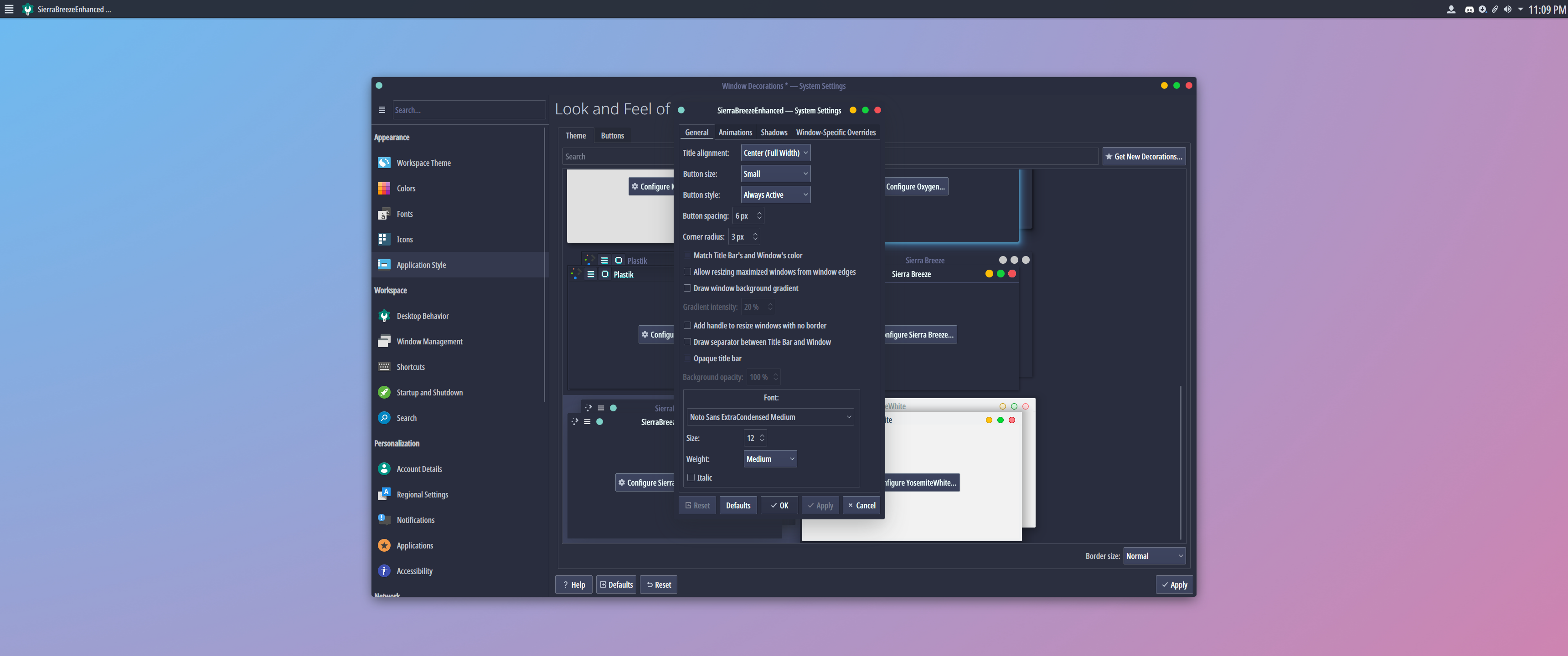Image resolution: width=1568 pixels, height=656 pixels.
Task: Open the font Weight dropdown
Action: pos(770,459)
